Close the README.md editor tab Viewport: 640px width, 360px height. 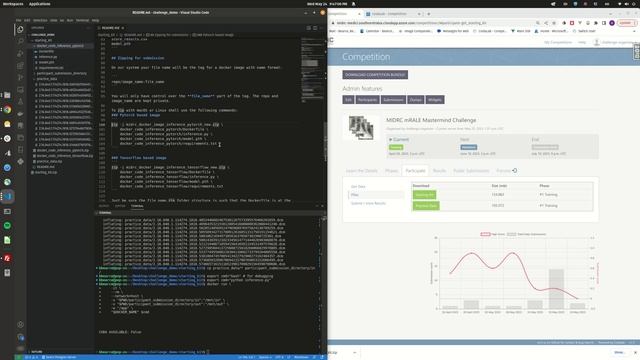coord(122,28)
